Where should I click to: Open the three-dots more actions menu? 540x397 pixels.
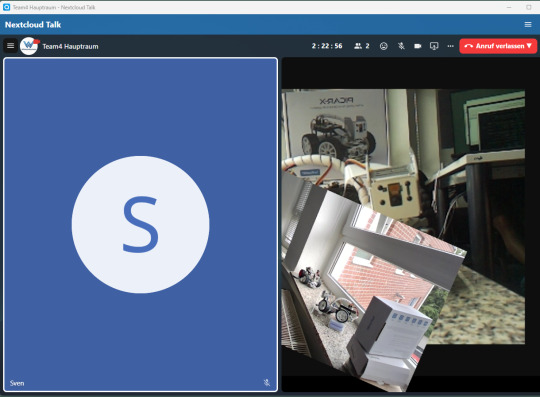[x=450, y=46]
